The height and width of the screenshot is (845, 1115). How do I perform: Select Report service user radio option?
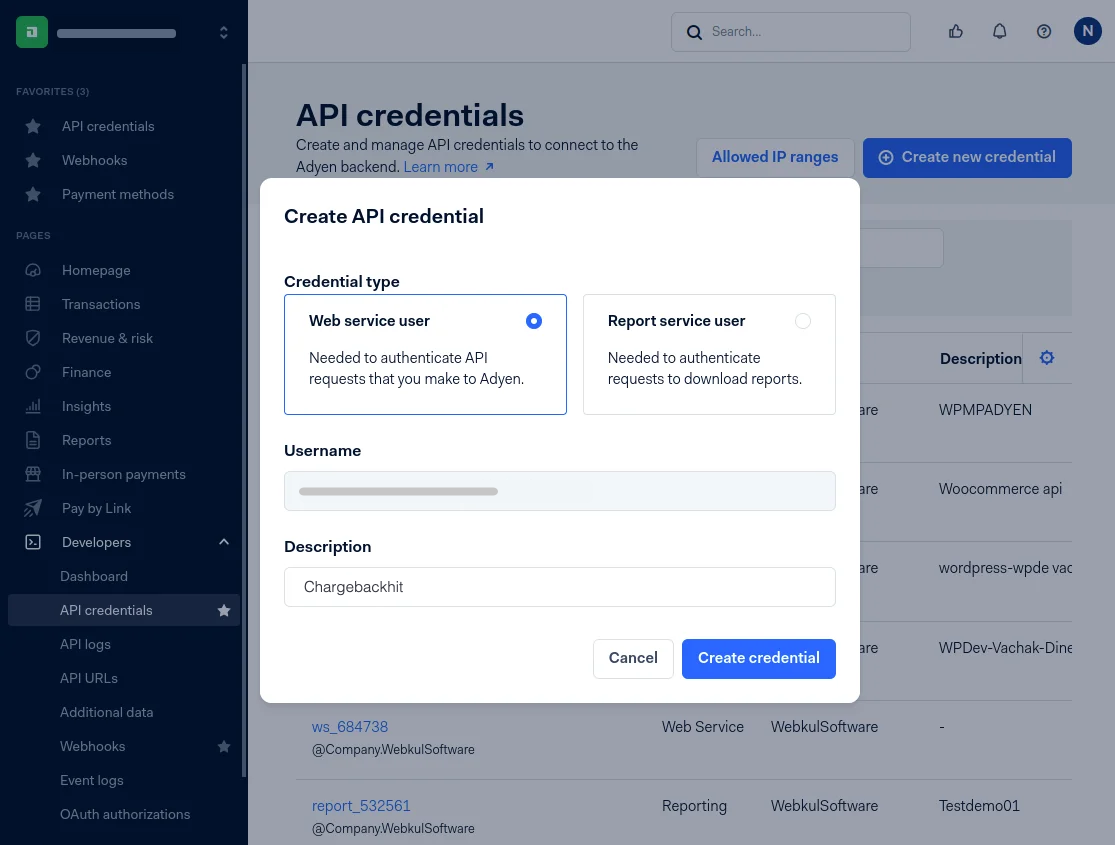point(802,321)
